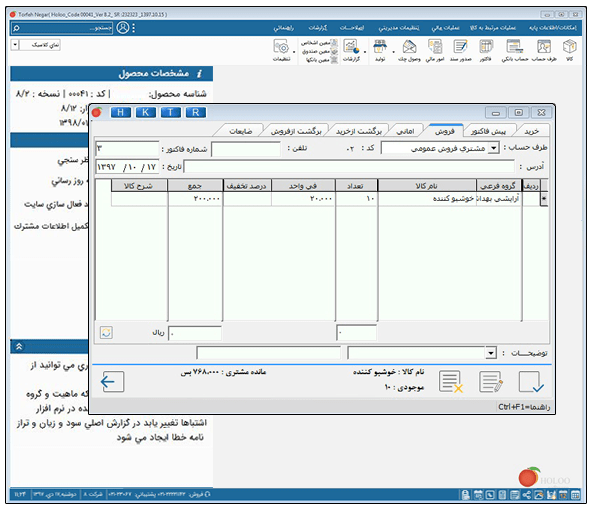Click the صدور سند (issue document) icon
The image size is (590, 510).
(460, 47)
